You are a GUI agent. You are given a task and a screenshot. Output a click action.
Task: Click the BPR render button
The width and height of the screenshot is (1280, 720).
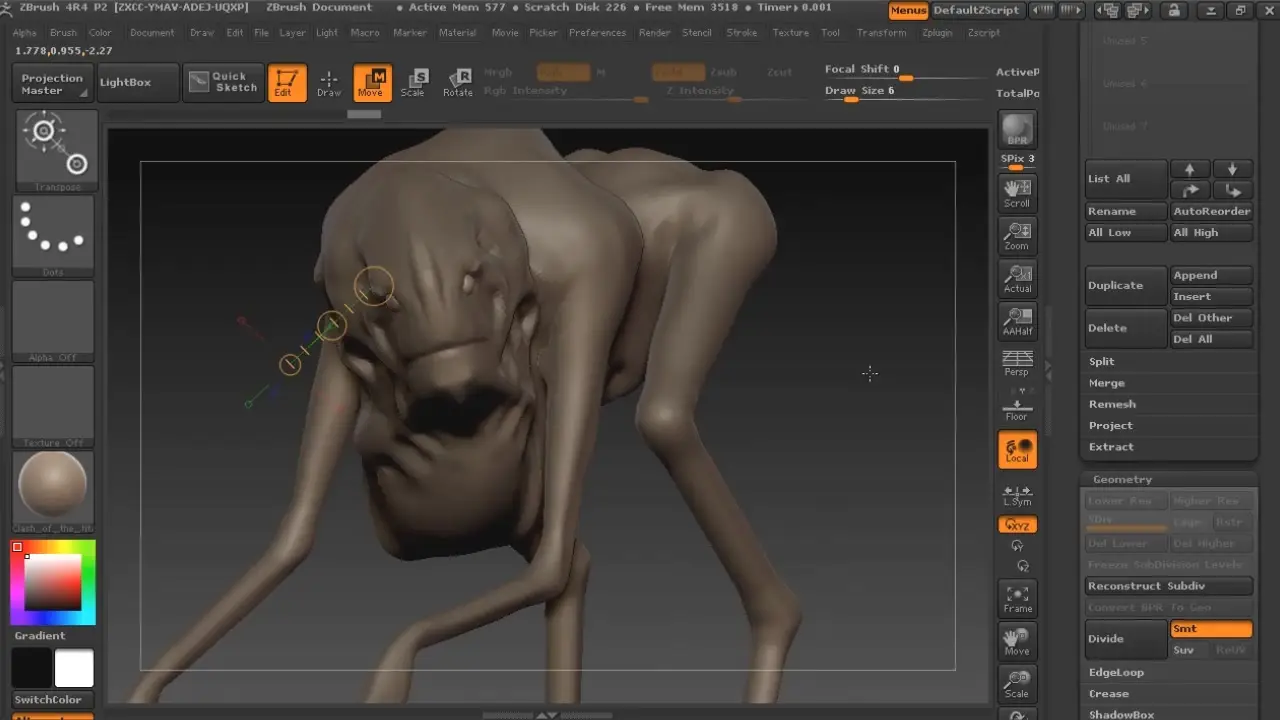click(x=1017, y=129)
